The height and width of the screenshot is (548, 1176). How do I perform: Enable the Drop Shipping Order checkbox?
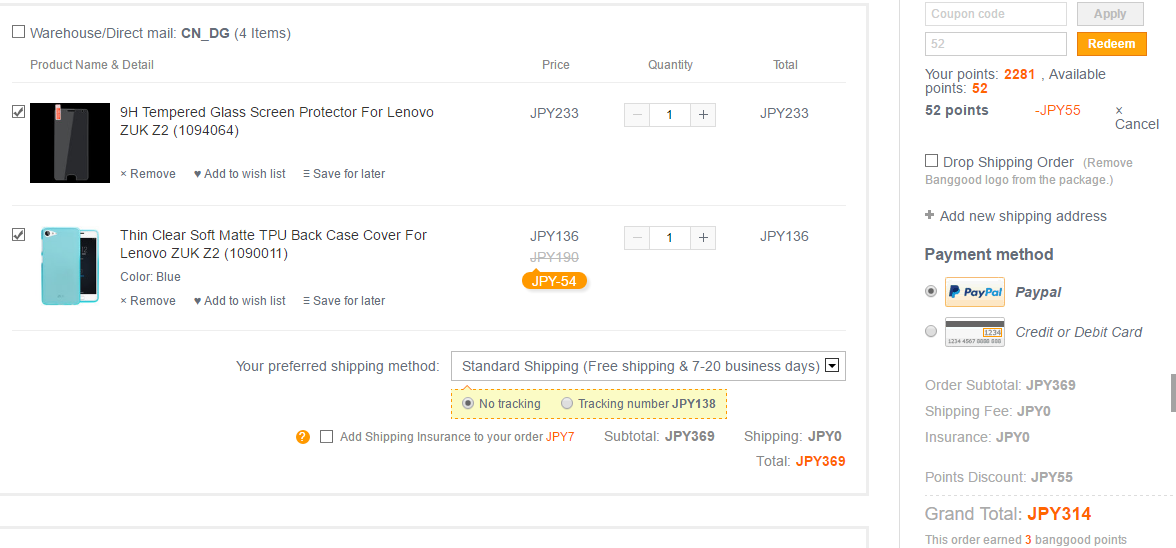pyautogui.click(x=932, y=161)
